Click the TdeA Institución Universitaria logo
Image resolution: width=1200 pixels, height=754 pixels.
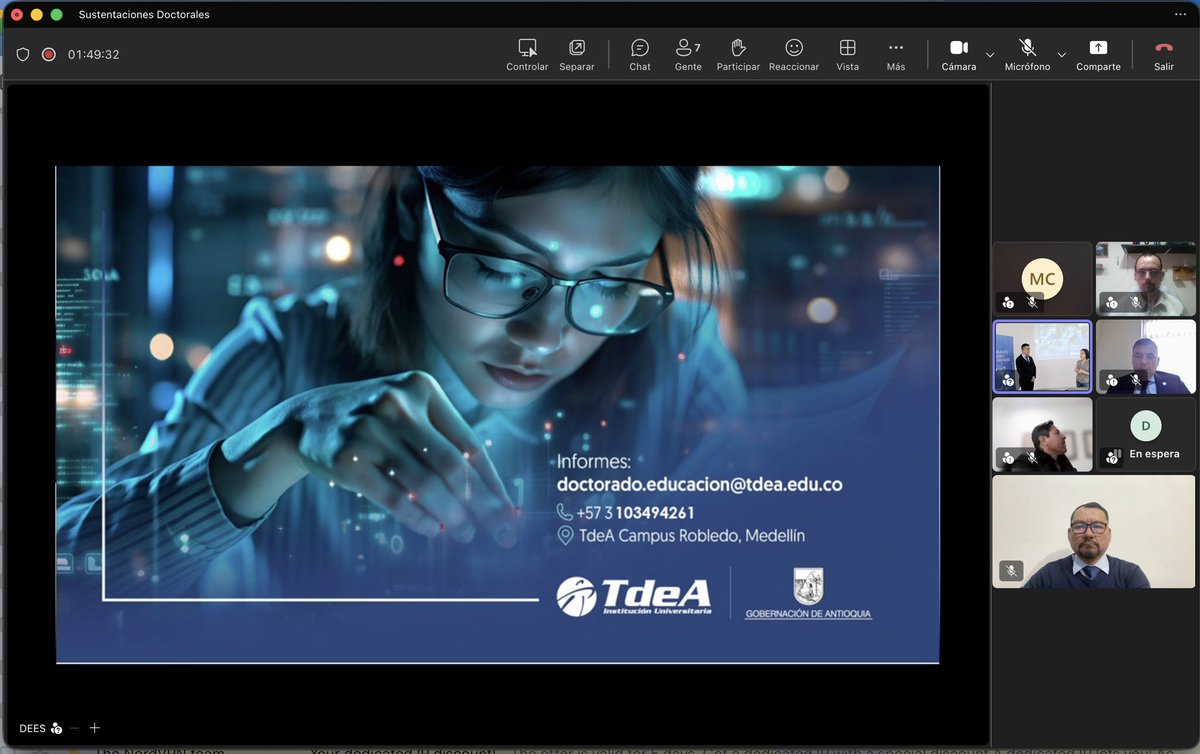coord(634,596)
